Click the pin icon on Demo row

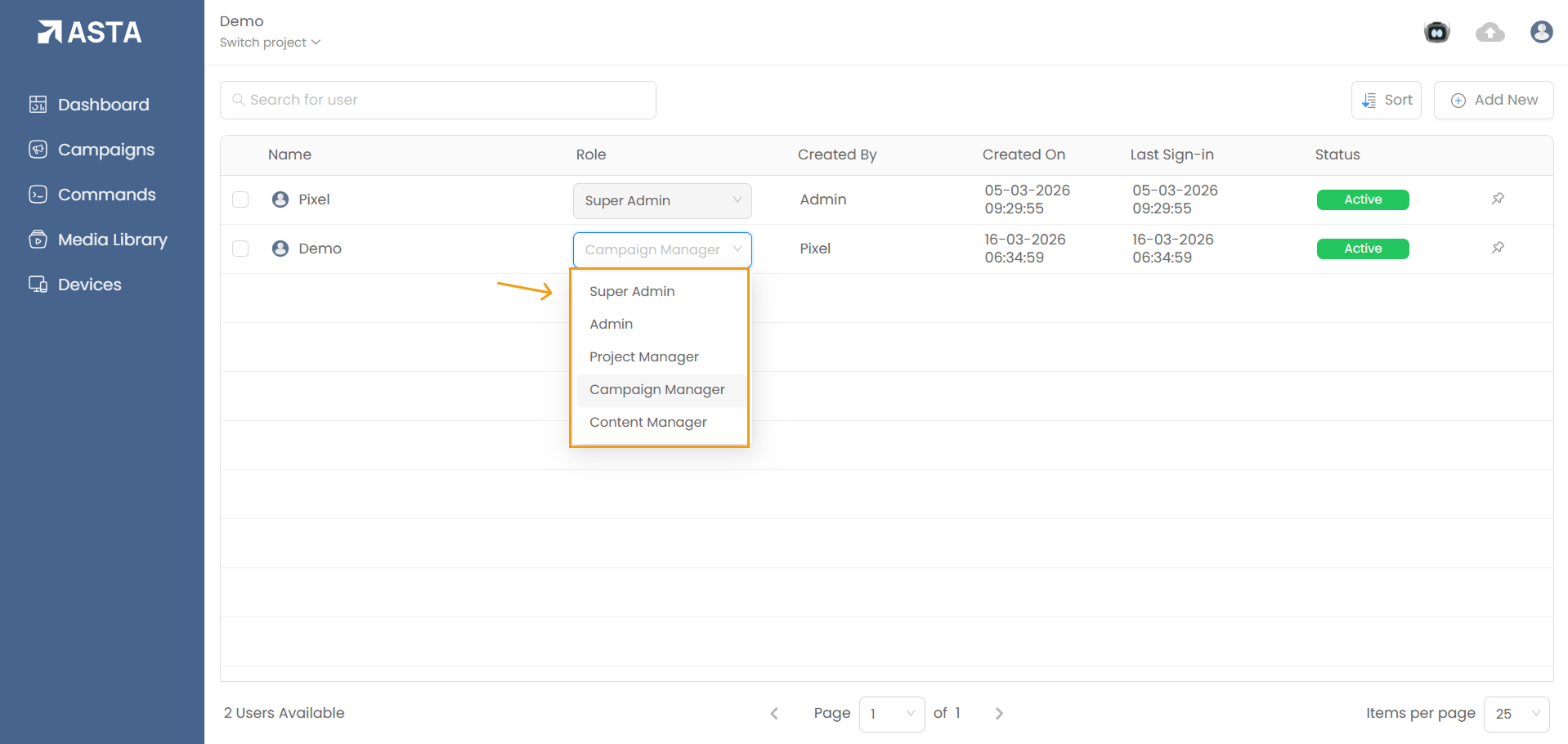[1498, 248]
